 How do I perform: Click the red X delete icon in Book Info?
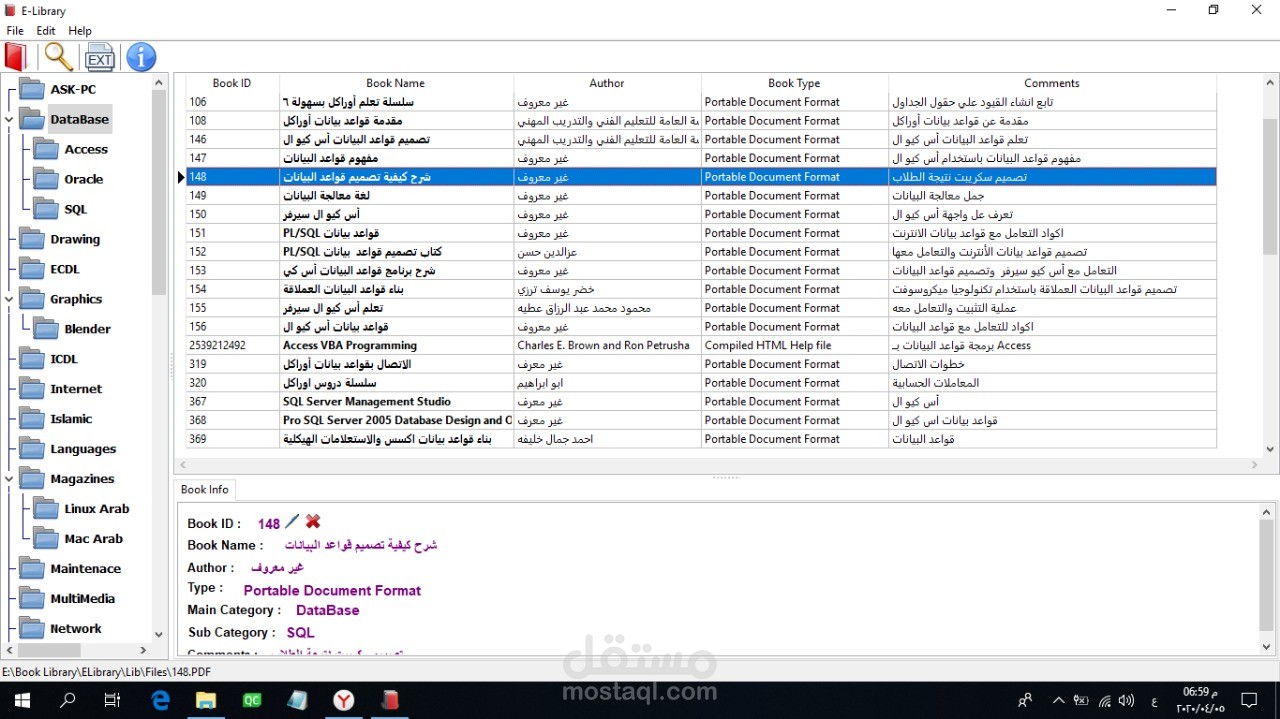coord(313,521)
